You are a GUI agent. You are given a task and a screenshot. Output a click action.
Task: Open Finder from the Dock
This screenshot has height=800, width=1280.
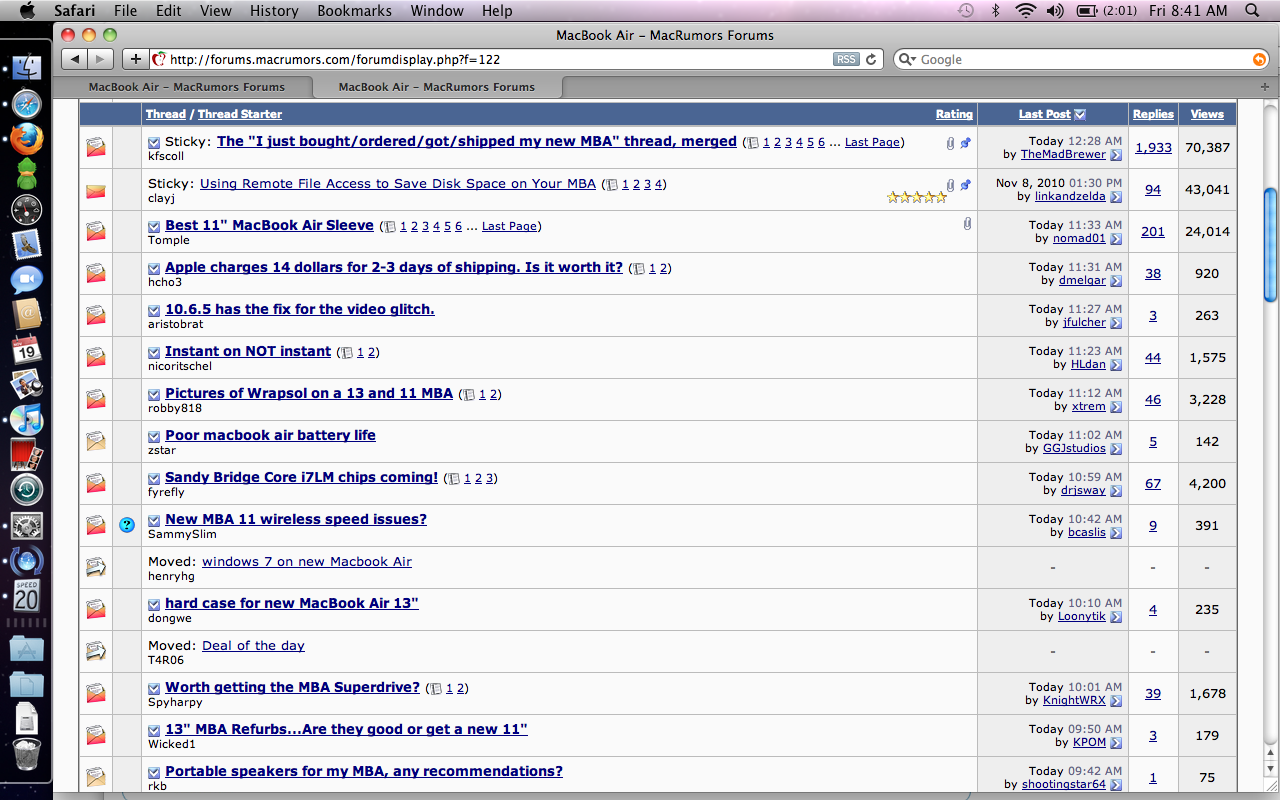coord(27,67)
